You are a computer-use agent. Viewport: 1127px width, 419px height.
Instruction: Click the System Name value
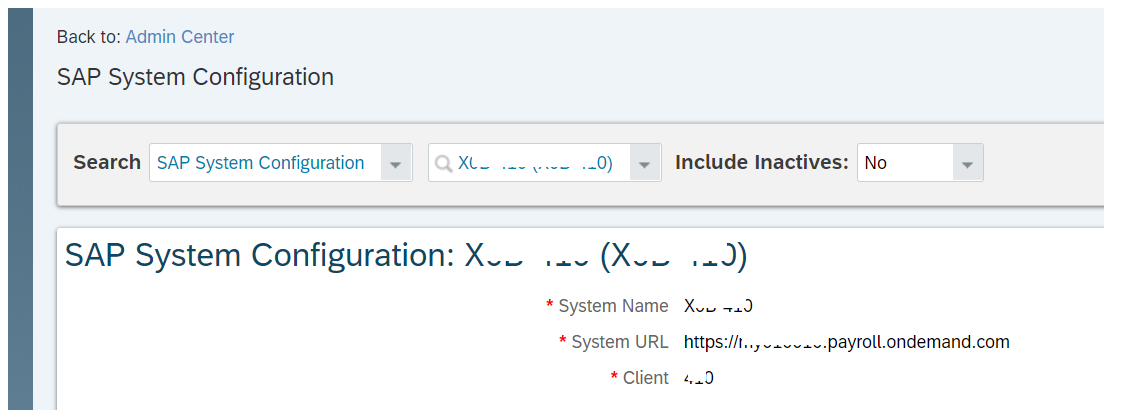(718, 306)
